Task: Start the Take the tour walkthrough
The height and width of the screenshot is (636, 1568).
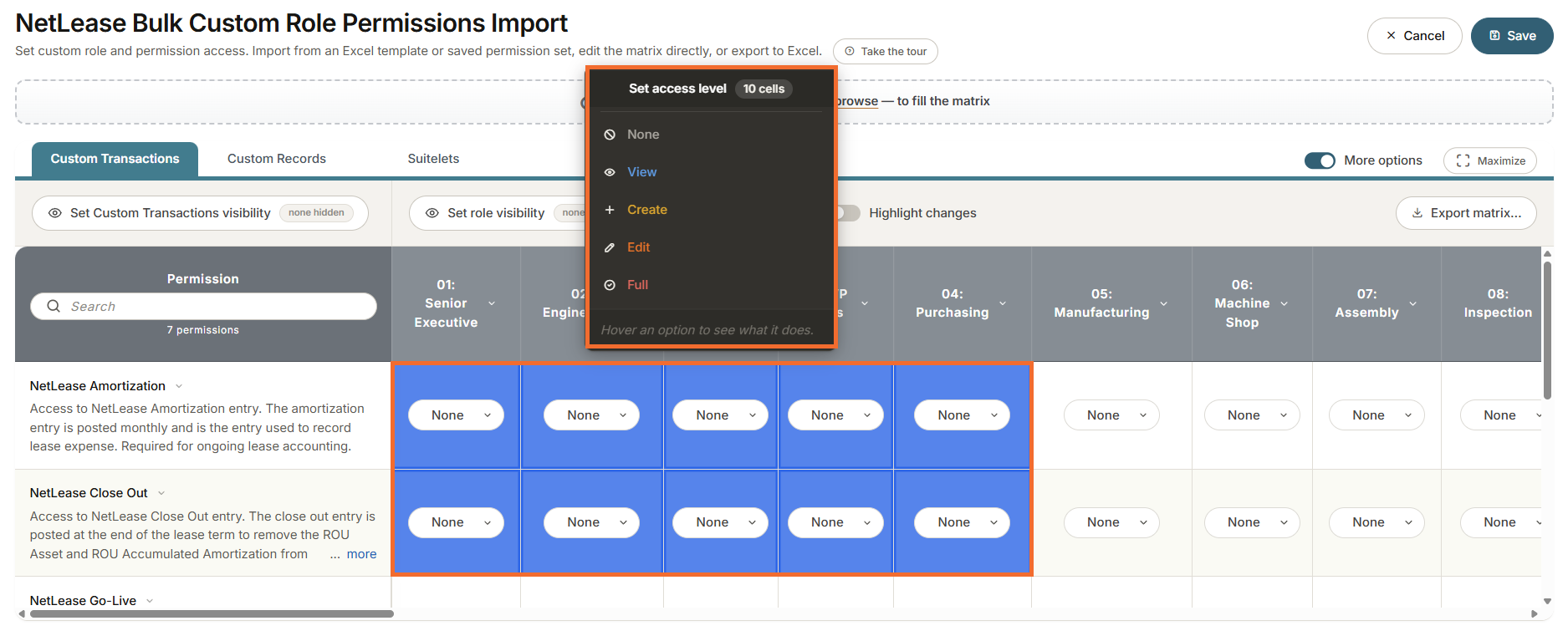Action: pyautogui.click(x=885, y=51)
